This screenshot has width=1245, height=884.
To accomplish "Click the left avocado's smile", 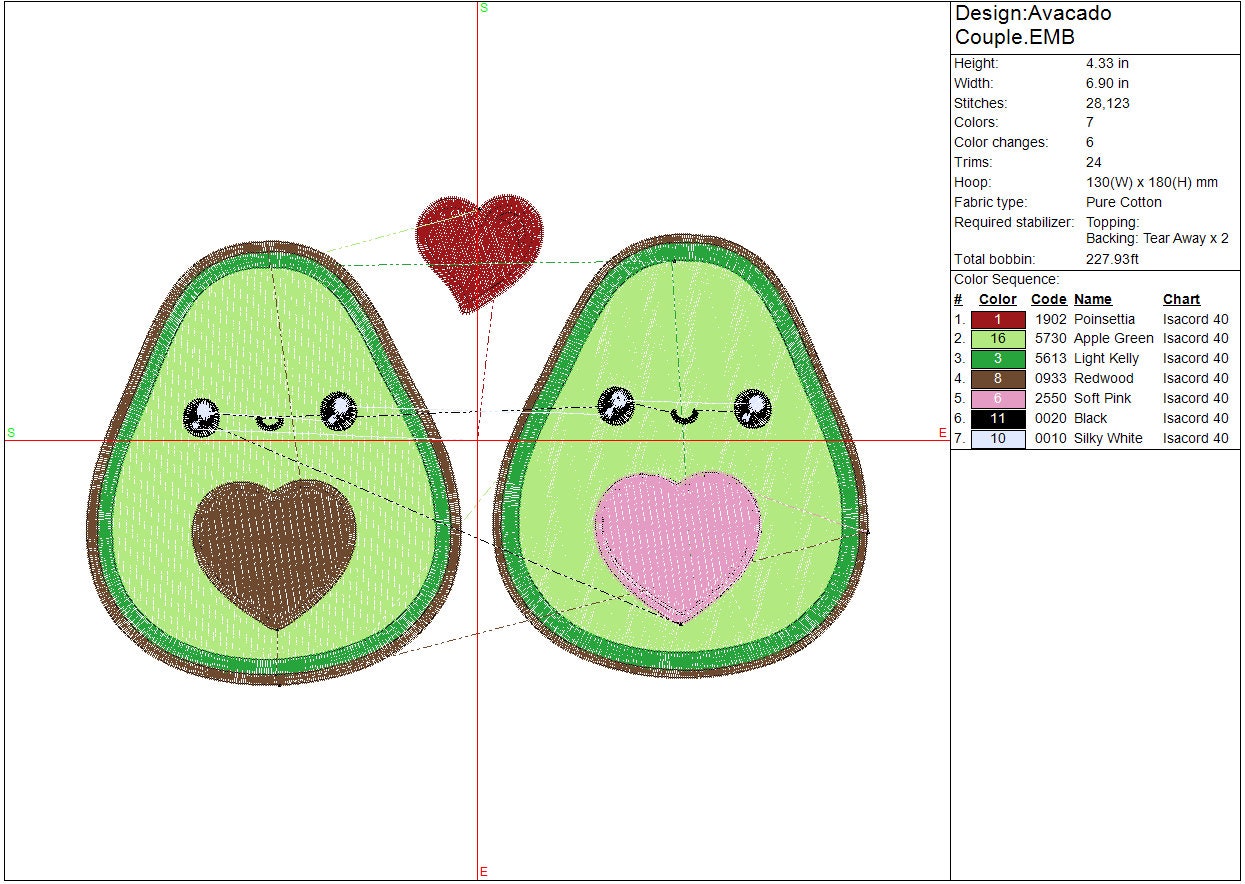I will tap(270, 422).
